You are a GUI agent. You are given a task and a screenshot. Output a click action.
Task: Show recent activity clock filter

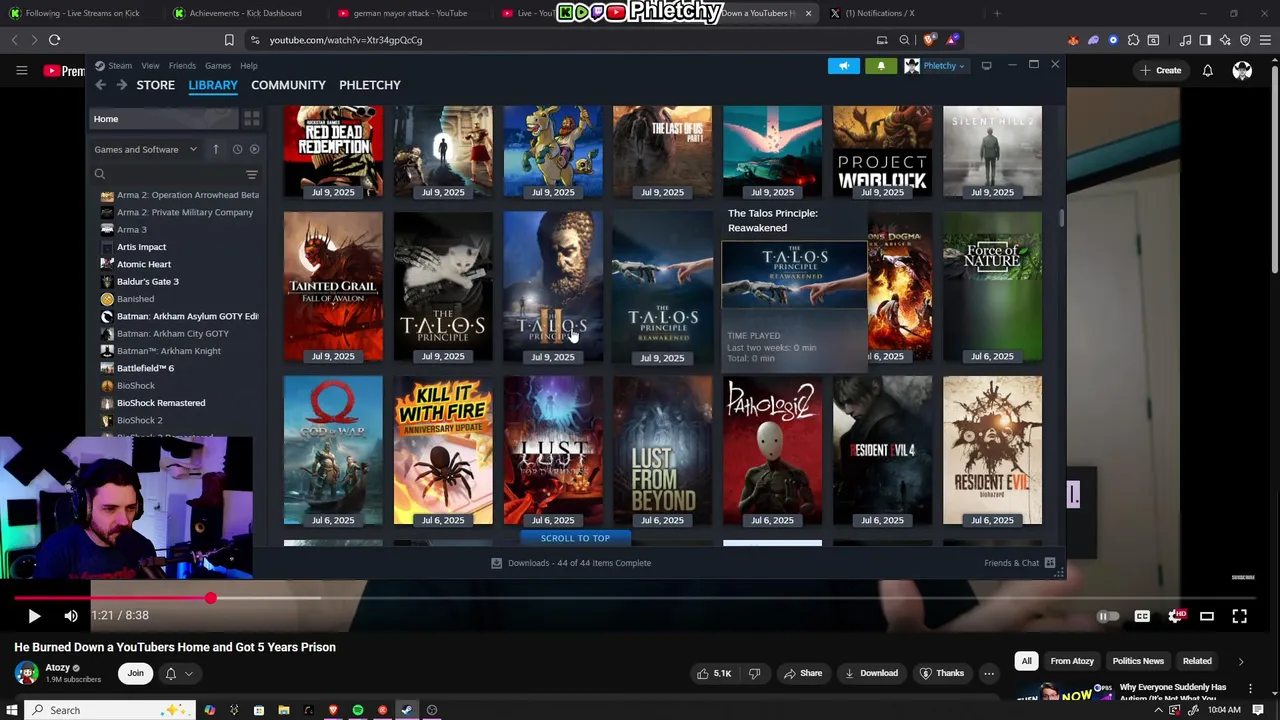click(x=237, y=150)
